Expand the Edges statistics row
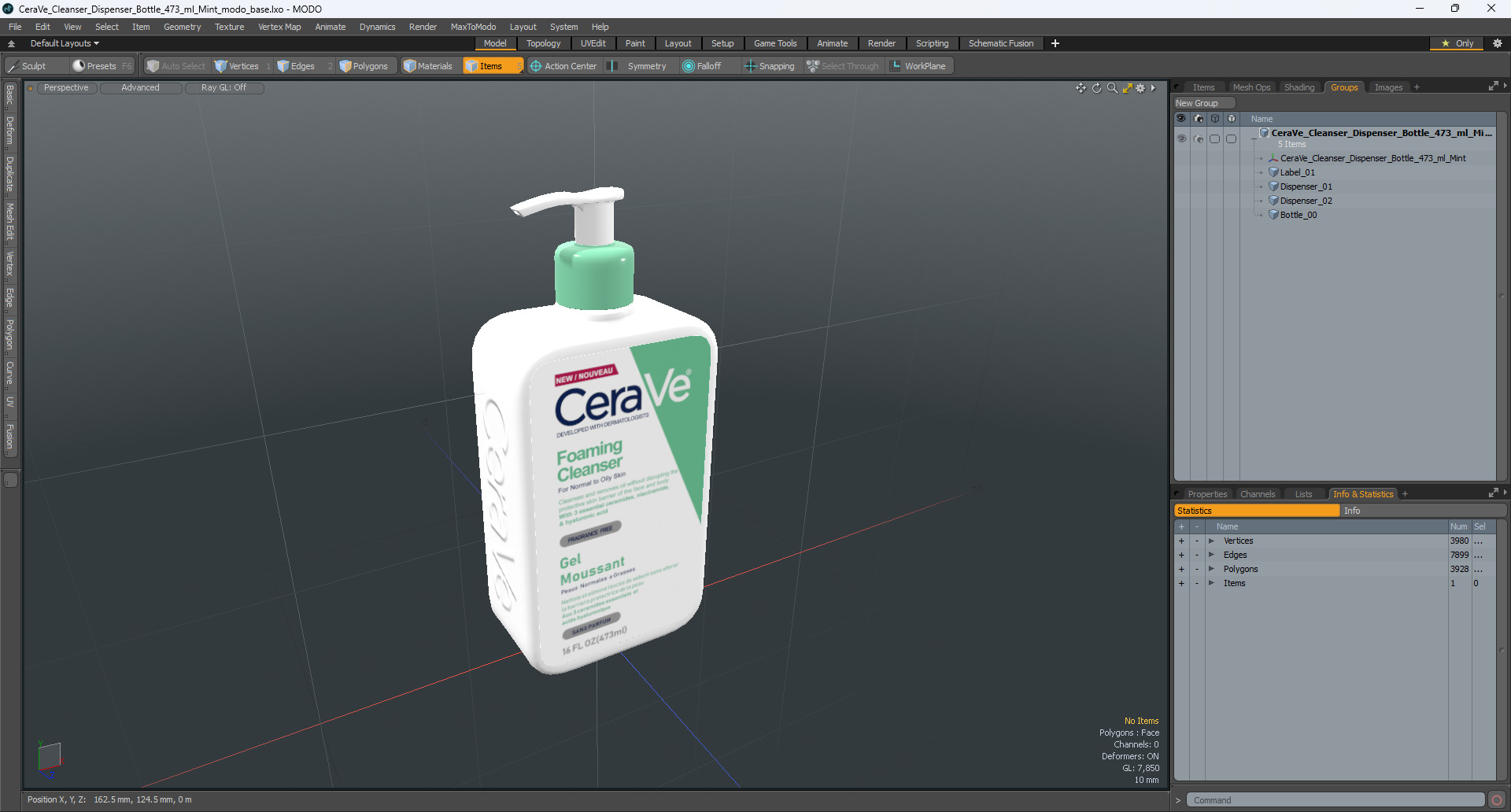 (1211, 555)
